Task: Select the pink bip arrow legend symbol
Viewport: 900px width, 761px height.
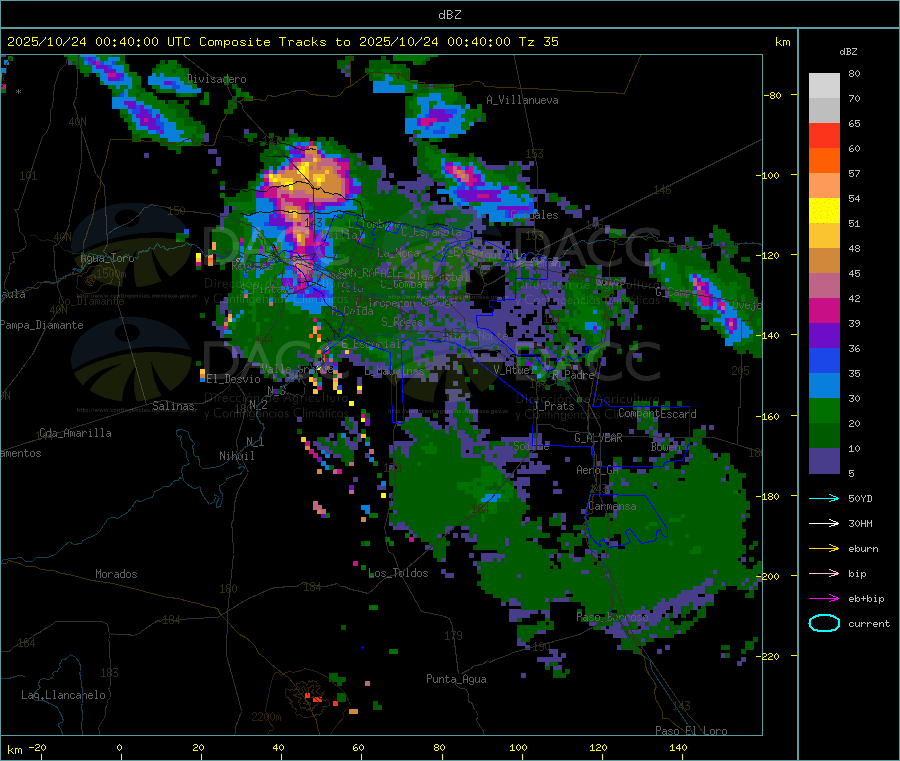Action: pos(824,573)
